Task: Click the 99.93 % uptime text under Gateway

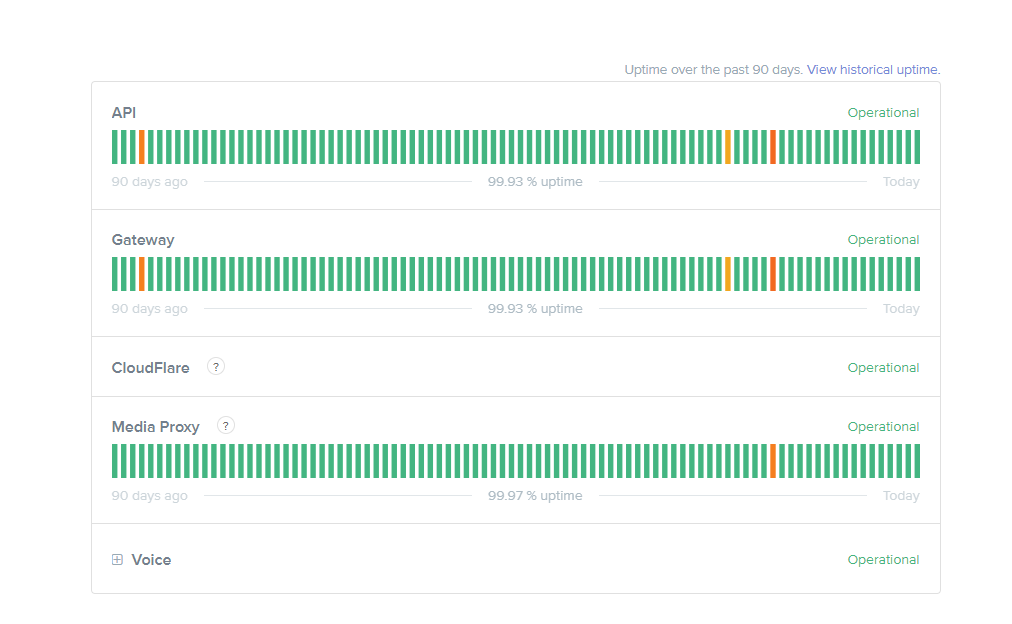Action: (x=535, y=308)
